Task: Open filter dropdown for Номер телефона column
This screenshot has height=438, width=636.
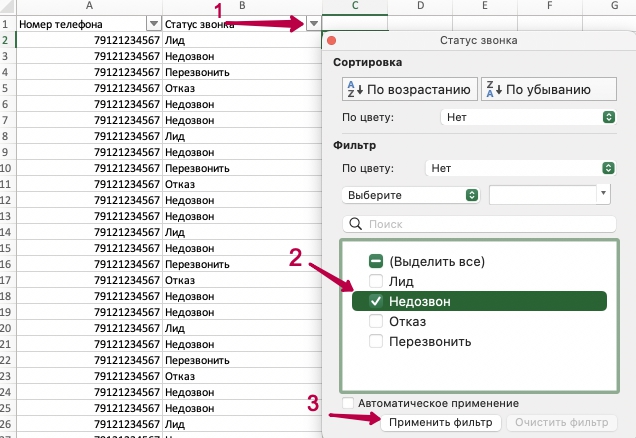Action: [x=154, y=24]
